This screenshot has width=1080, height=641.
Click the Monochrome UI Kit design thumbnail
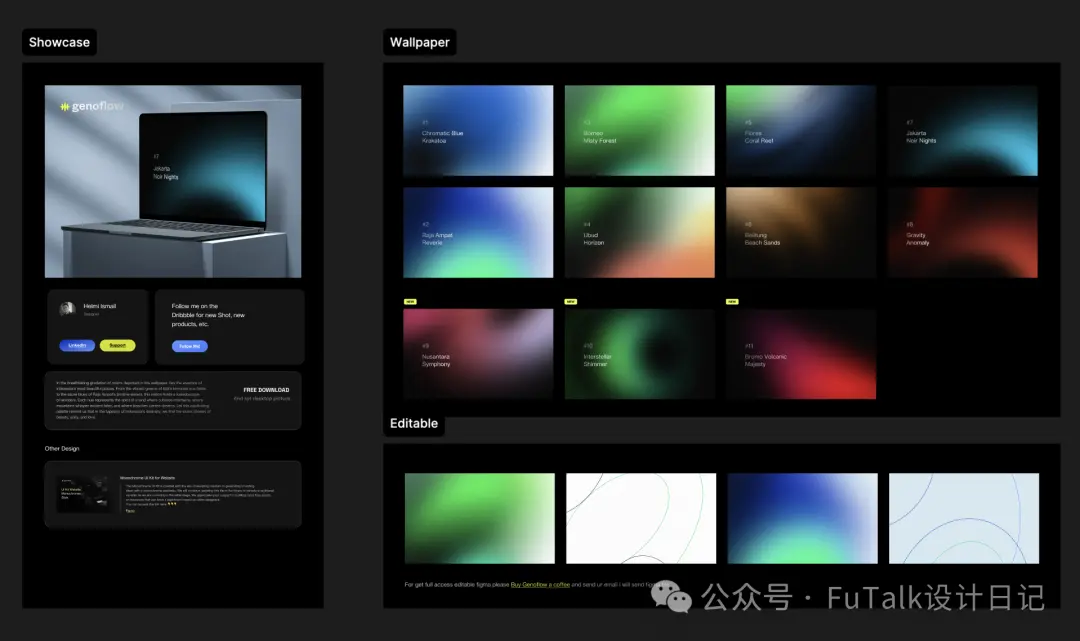tap(85, 494)
